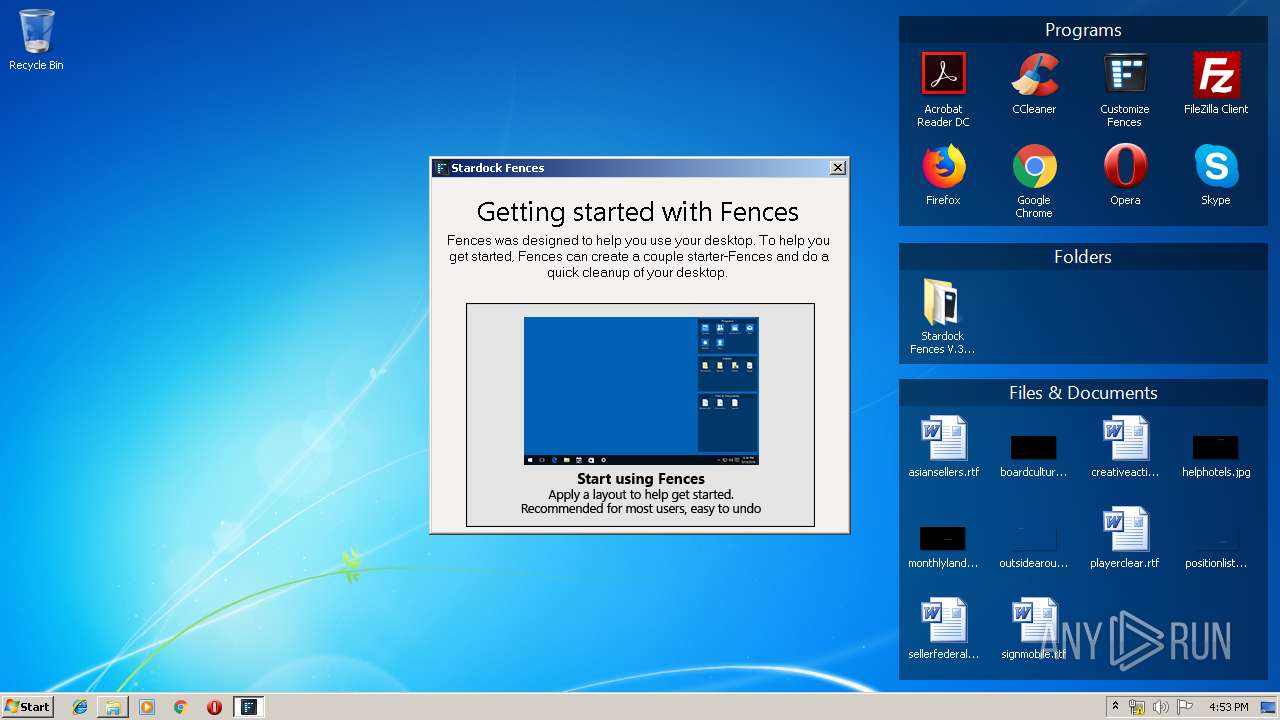
Task: Click the Programs fence title bar
Action: tap(1083, 30)
